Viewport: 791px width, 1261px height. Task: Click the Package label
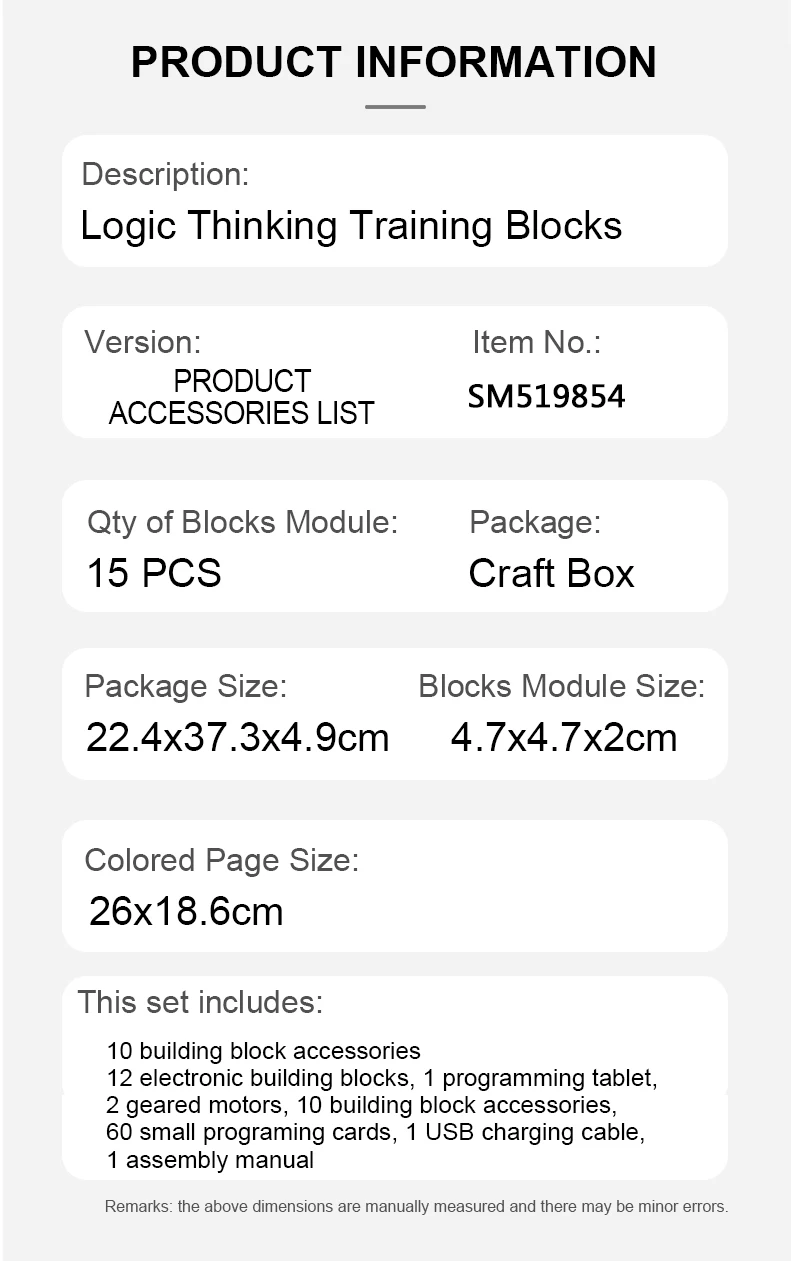(x=534, y=522)
